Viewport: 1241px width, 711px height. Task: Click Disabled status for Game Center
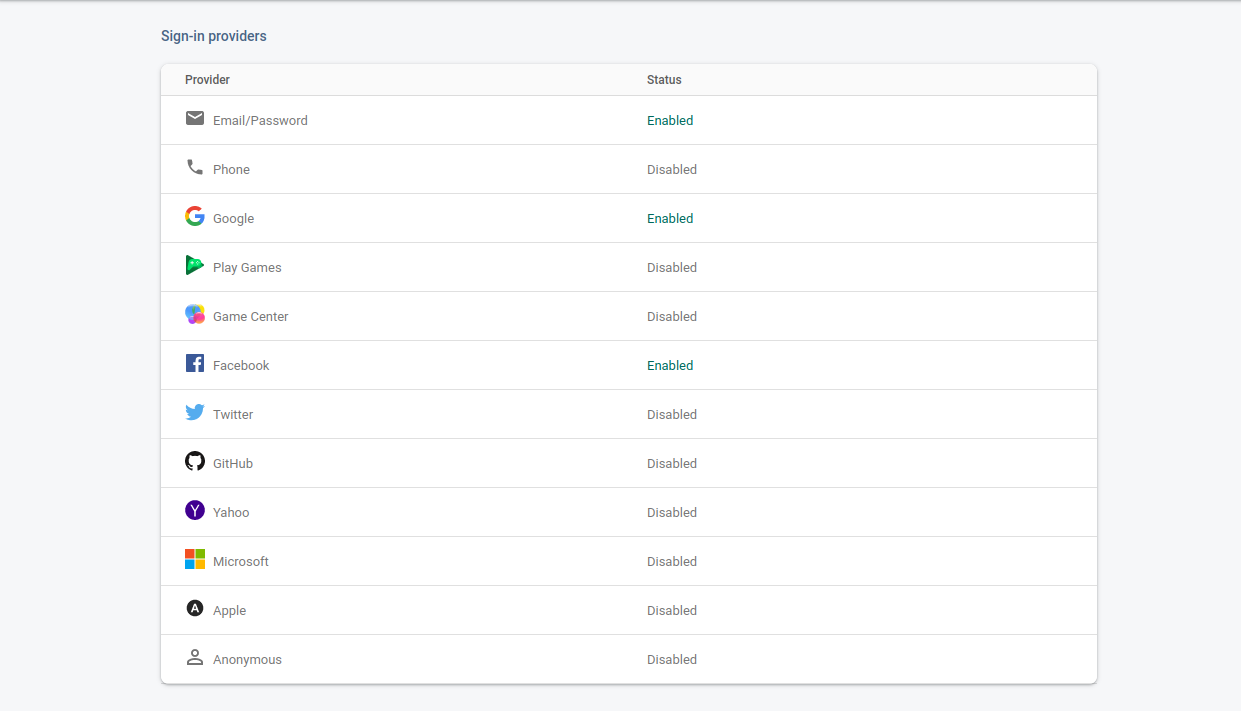(x=672, y=316)
